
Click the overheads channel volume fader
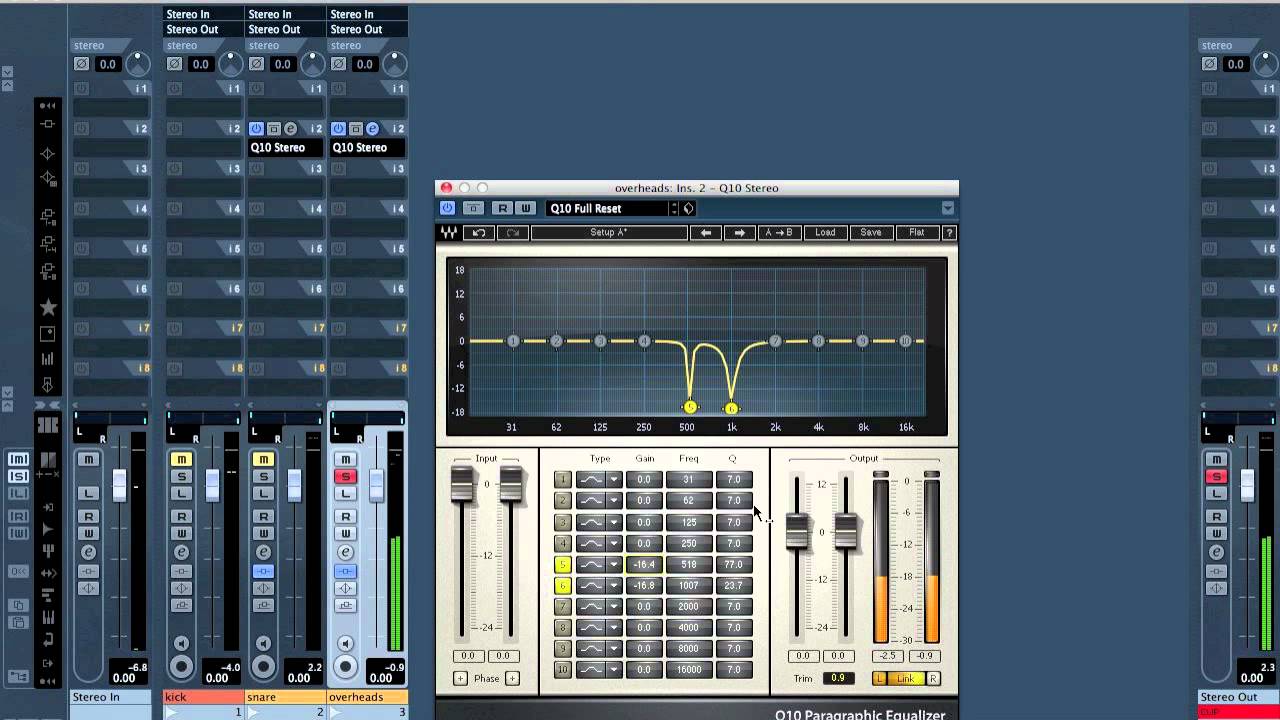(x=376, y=486)
